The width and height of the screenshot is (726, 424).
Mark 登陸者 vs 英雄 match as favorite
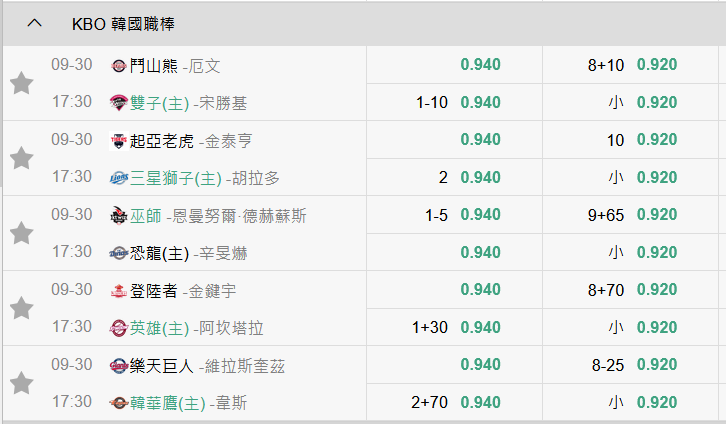(x=21, y=308)
